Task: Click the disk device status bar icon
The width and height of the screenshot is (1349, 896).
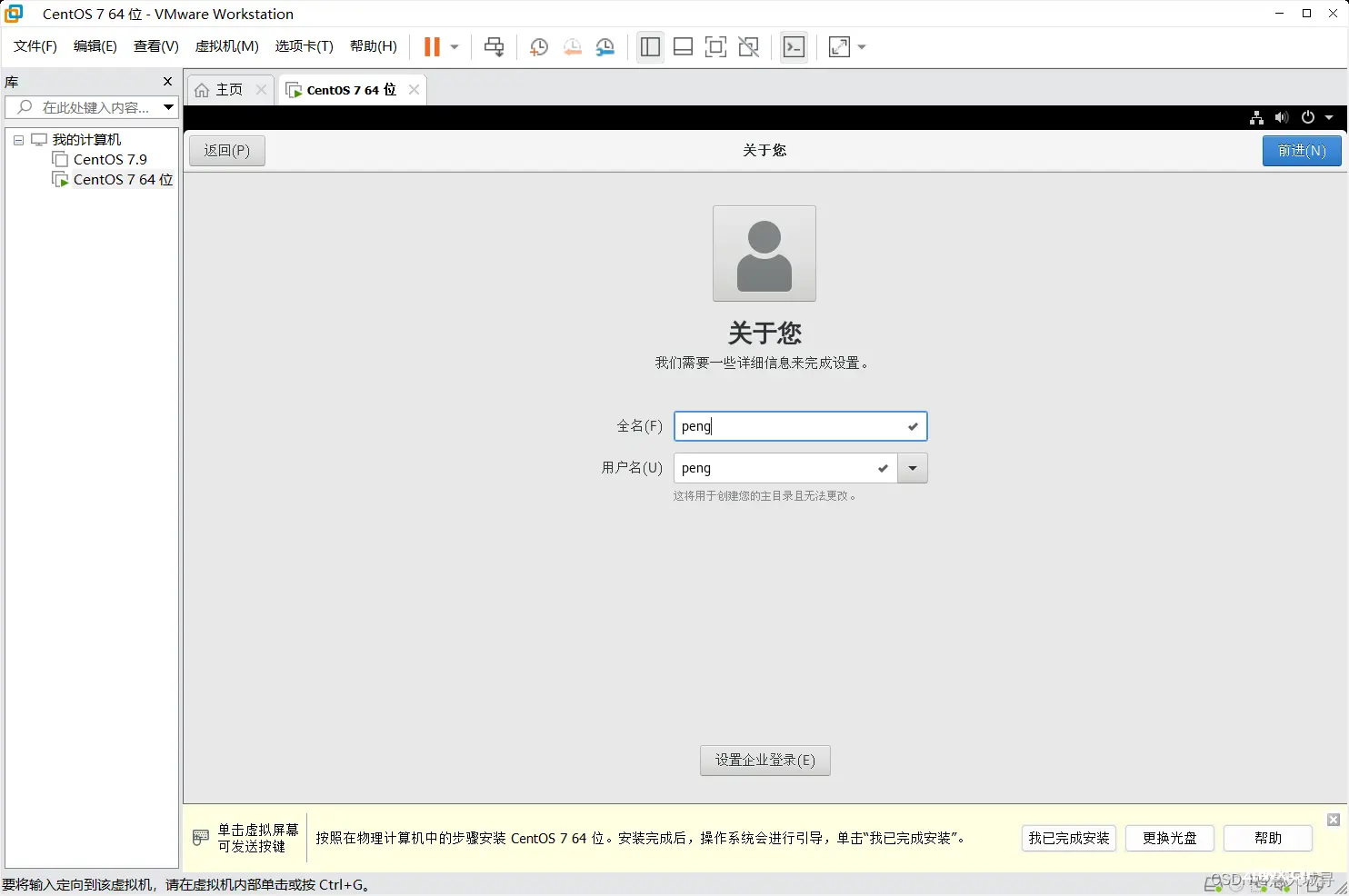Action: [1213, 884]
